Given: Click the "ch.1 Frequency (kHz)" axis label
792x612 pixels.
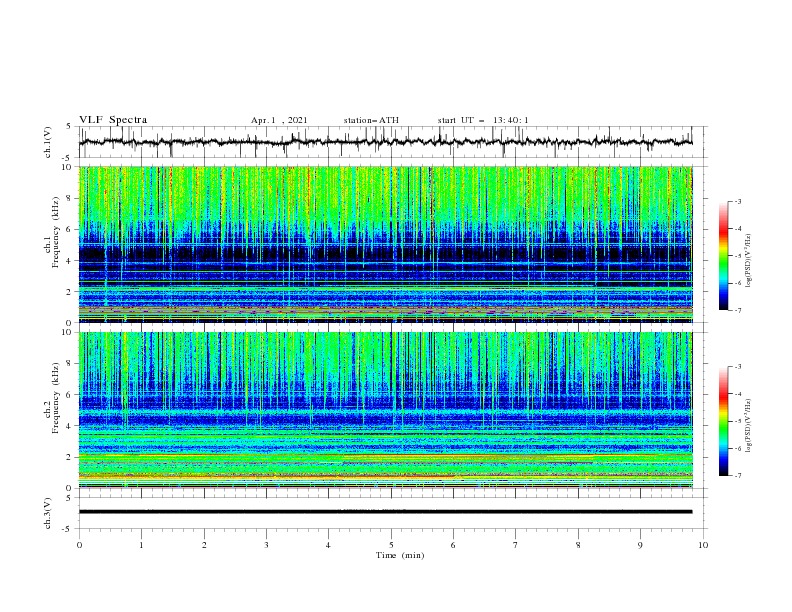Looking at the screenshot, I should tap(52, 232).
